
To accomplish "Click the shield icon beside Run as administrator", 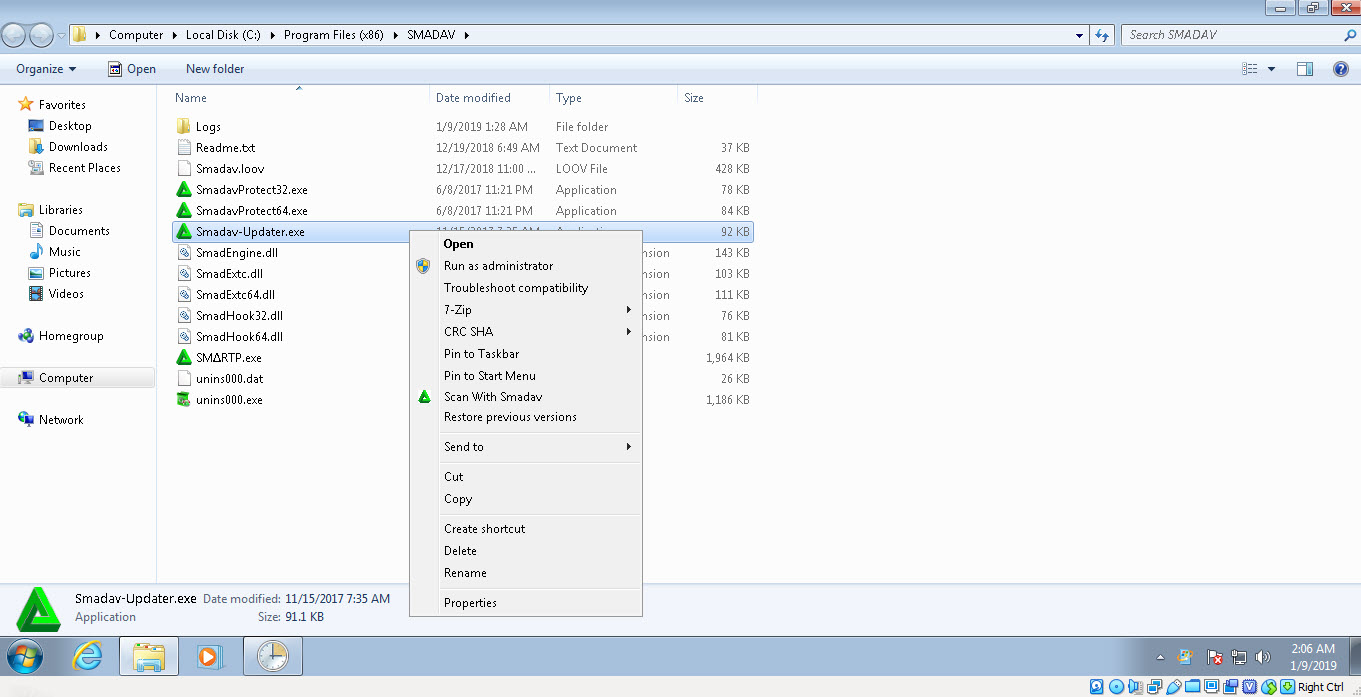I will 424,266.
